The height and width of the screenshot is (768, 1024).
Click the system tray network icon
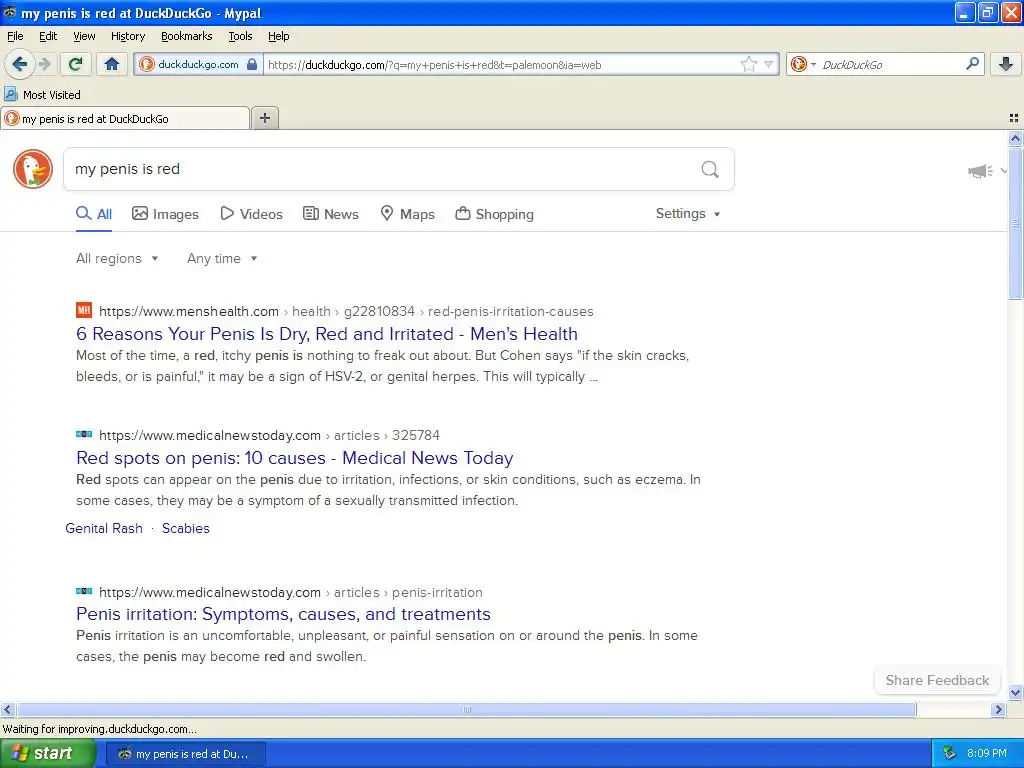click(x=950, y=753)
